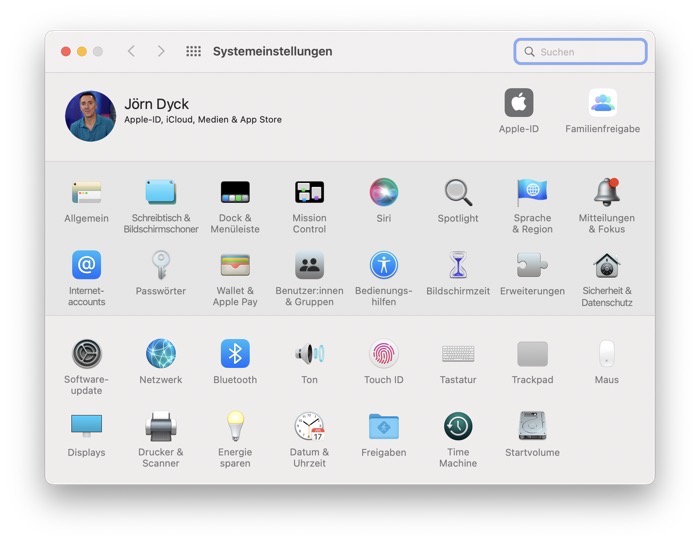Show all preferences grid button
Screen dimensions: 698x537
coord(193,51)
